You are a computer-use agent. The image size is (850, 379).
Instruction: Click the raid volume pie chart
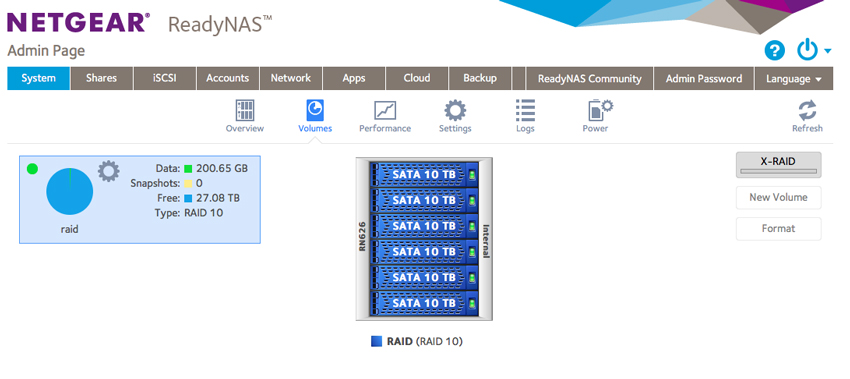[x=69, y=191]
